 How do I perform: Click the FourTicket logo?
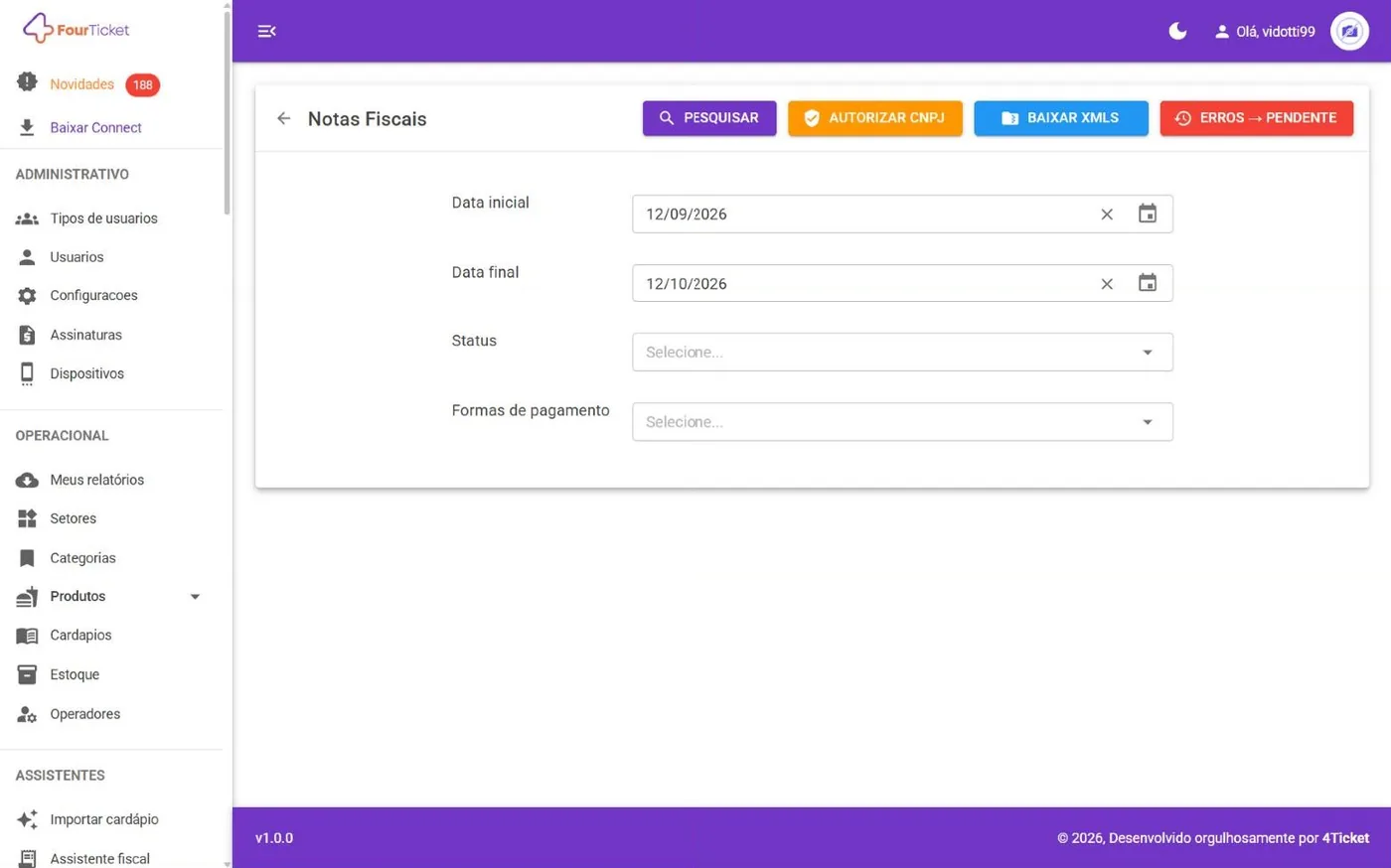(77, 29)
